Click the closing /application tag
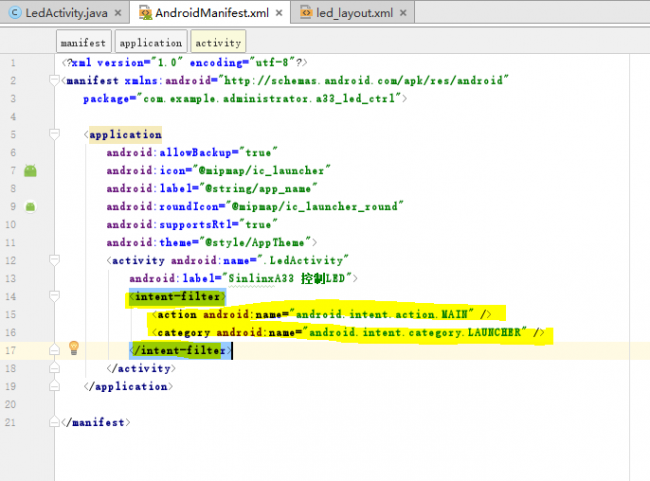This screenshot has width=650, height=481. pos(129,386)
